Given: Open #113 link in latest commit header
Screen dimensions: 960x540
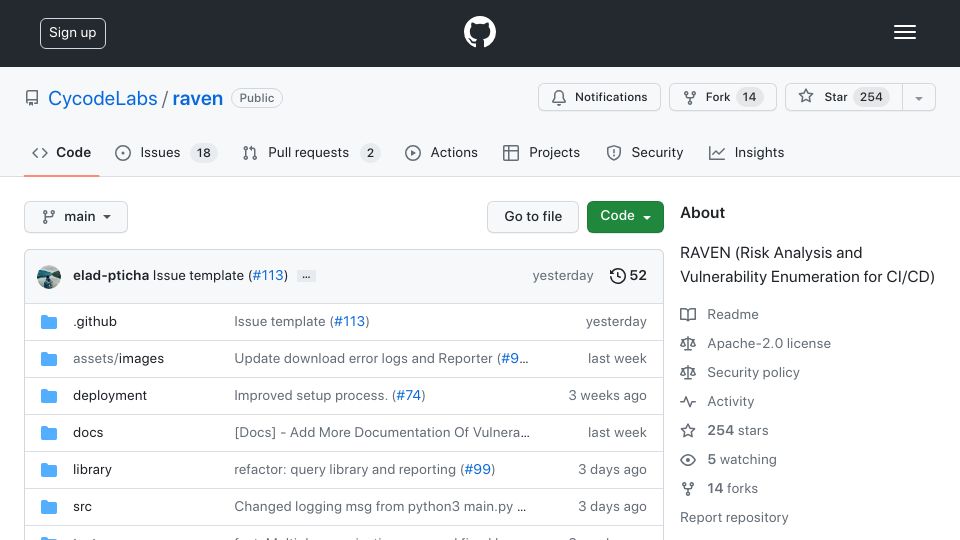Looking at the screenshot, I should click(x=268, y=276).
